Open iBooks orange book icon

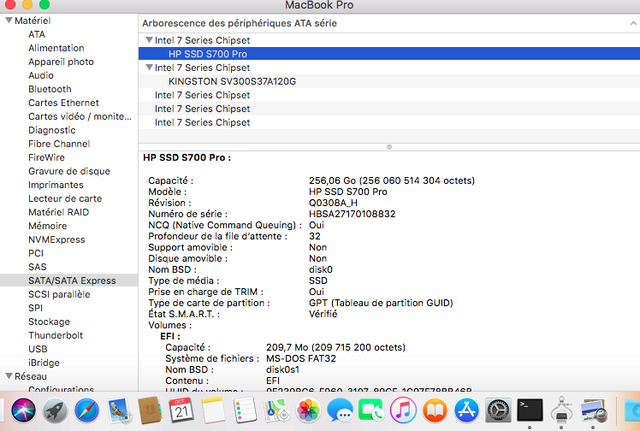tap(435, 410)
